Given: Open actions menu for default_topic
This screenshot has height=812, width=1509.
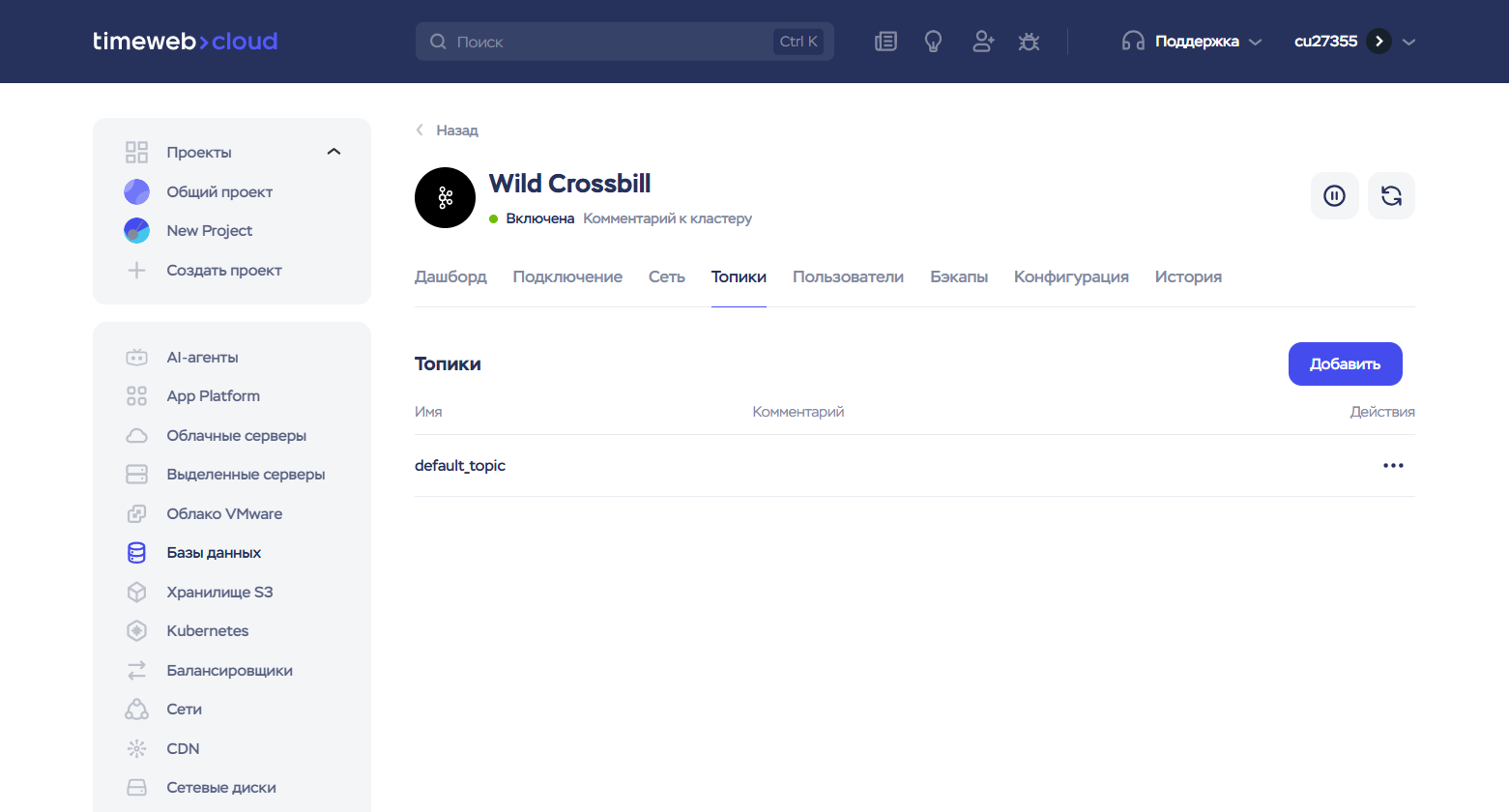Looking at the screenshot, I should [1392, 466].
